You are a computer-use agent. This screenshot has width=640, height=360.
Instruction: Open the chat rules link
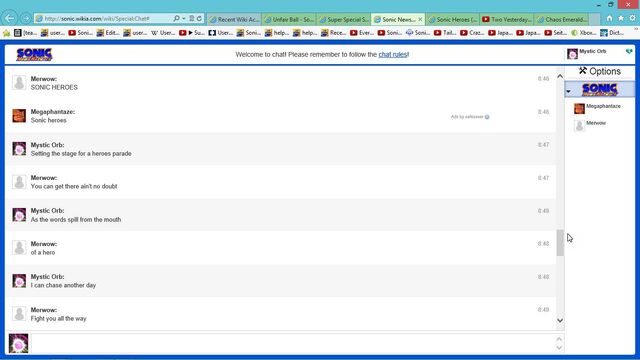pos(393,54)
